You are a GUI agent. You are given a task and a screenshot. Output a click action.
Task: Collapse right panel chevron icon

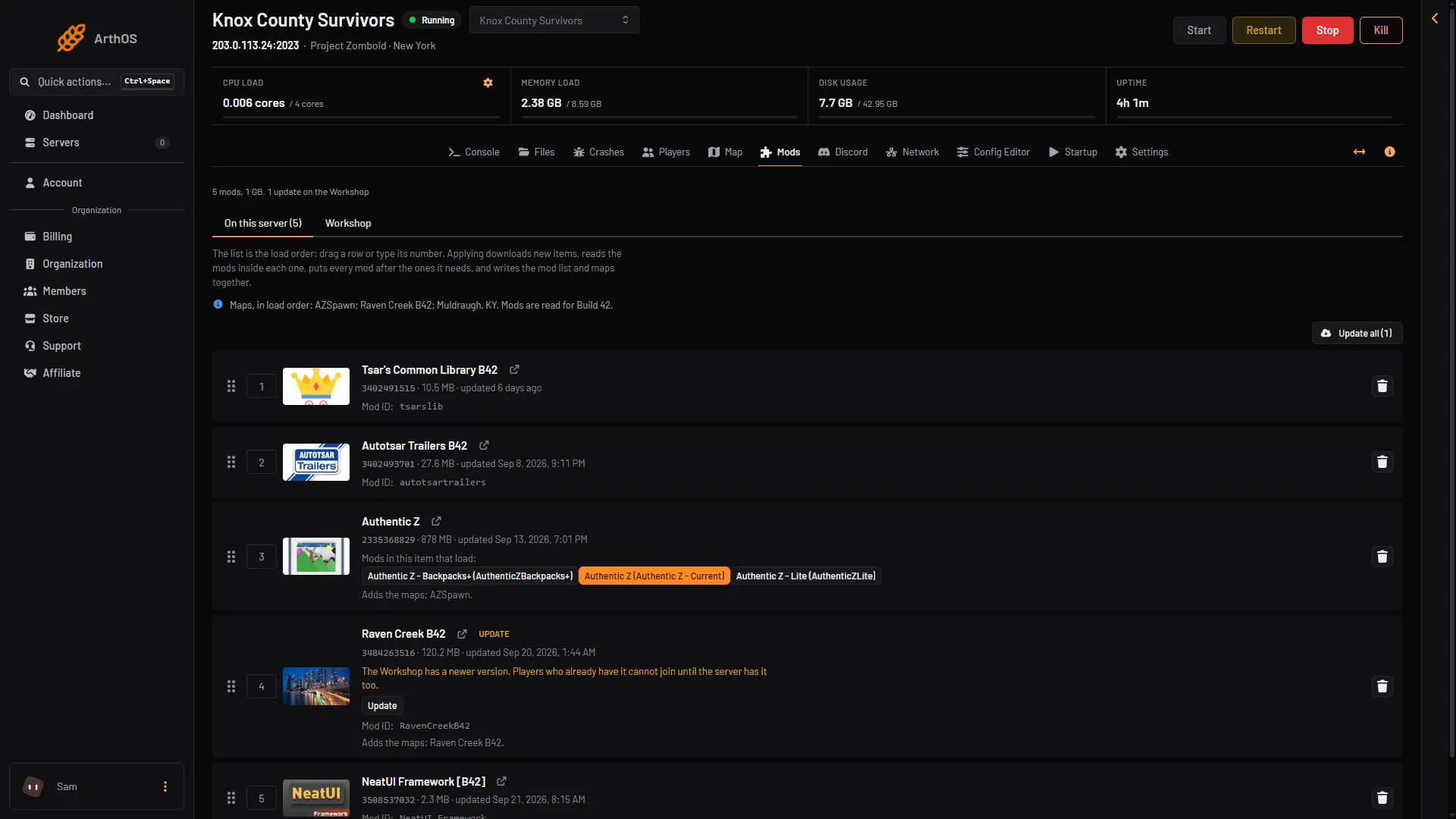(x=1435, y=18)
